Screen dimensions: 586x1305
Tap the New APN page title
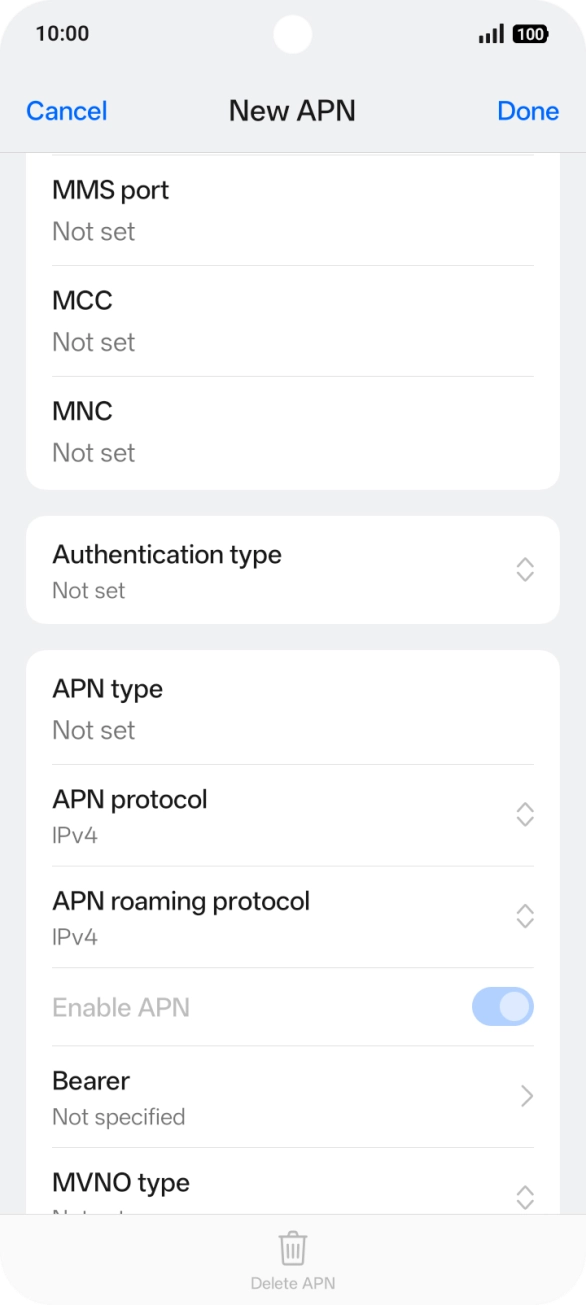(292, 111)
